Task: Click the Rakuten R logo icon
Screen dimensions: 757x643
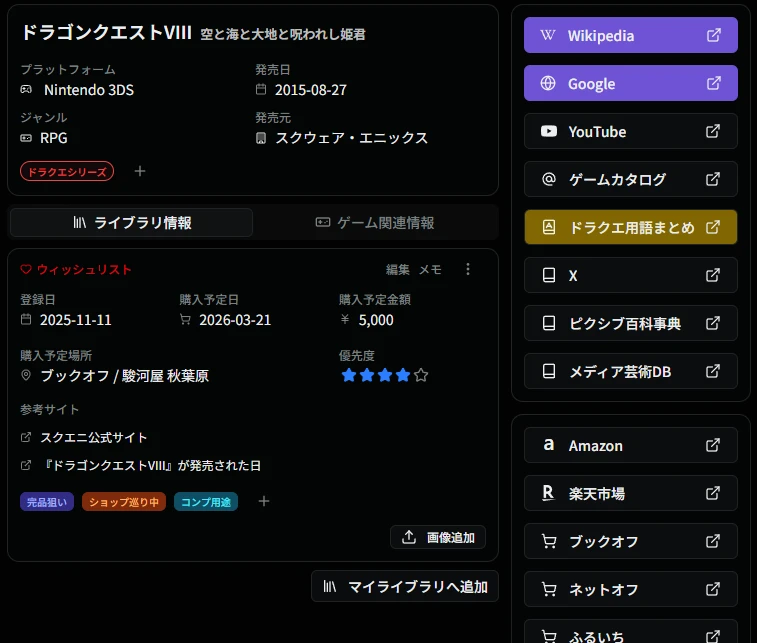Action: [548, 493]
